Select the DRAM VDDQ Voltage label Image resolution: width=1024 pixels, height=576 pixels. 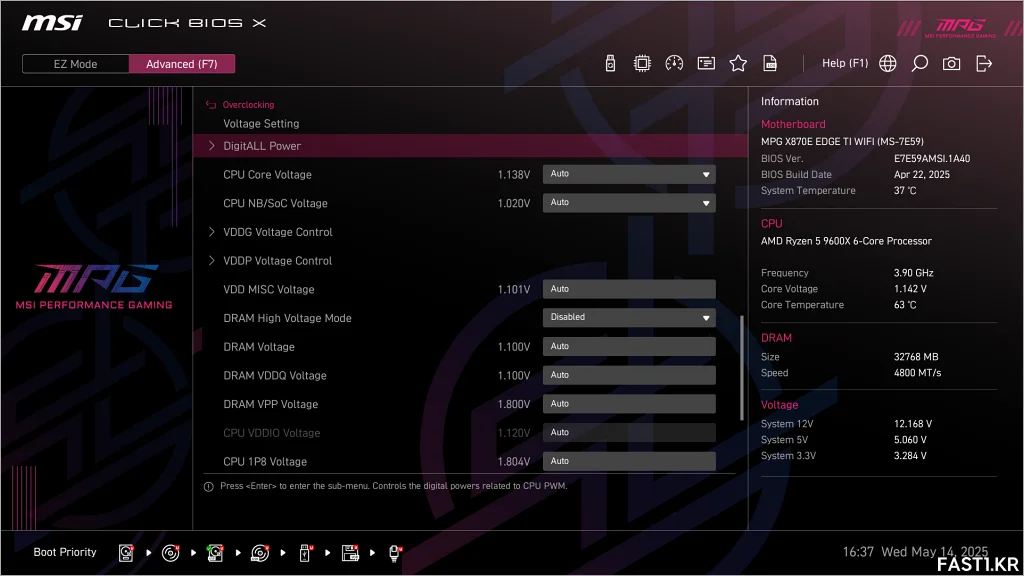tap(274, 376)
